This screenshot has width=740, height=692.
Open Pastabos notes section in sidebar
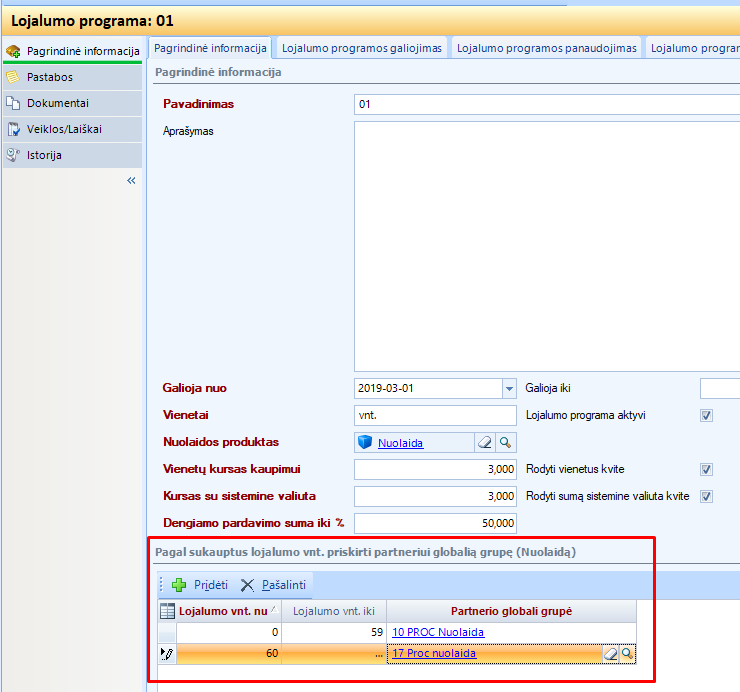click(49, 77)
